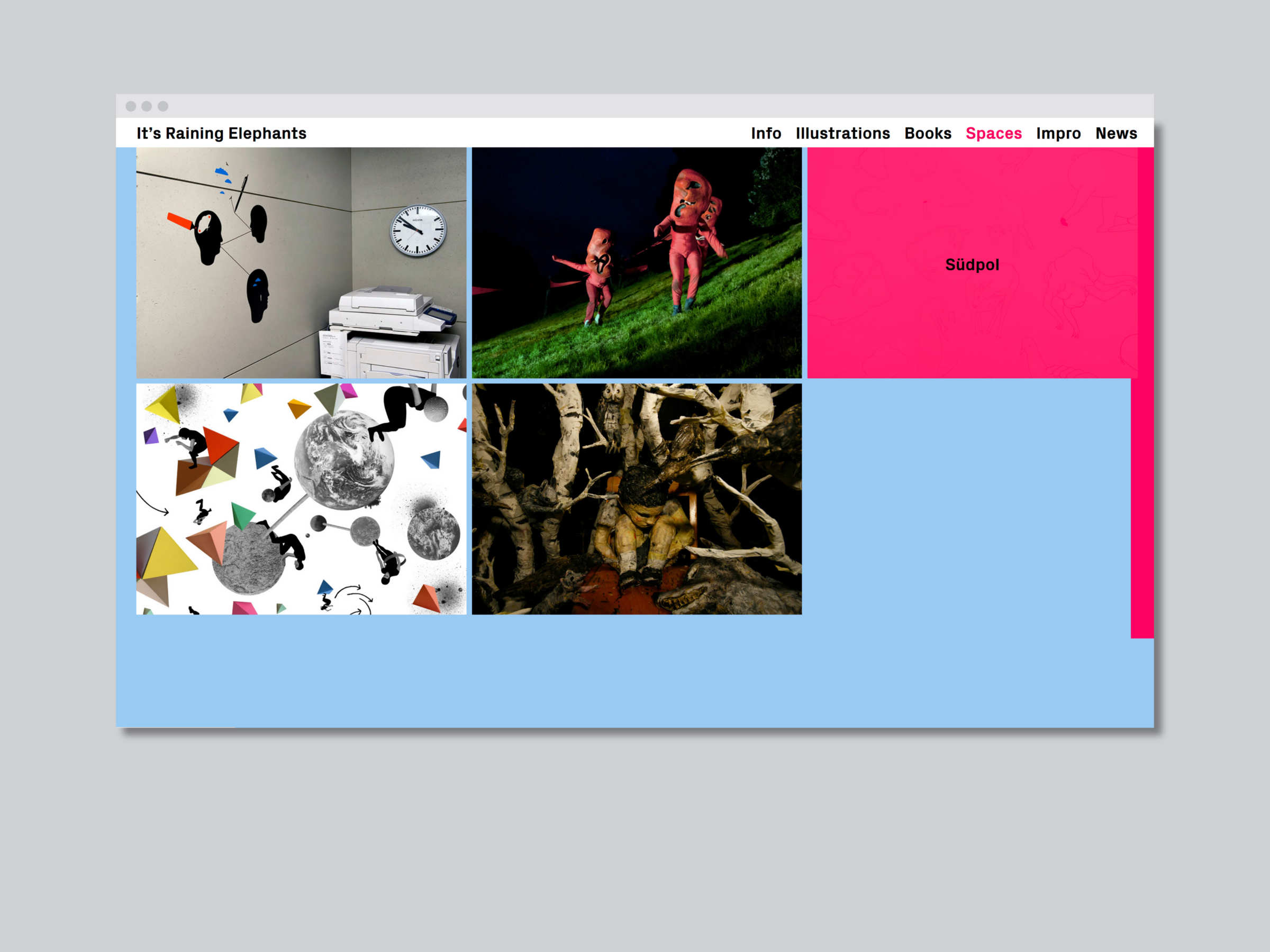
Task: Open the red costumed figures on grass photo
Action: 636,262
